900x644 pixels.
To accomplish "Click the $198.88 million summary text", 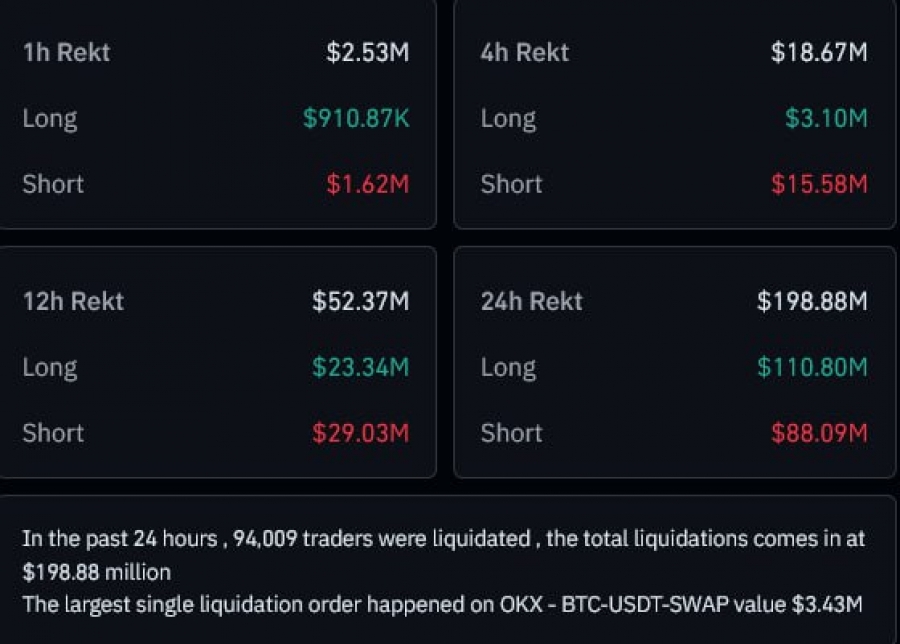I will point(96,572).
